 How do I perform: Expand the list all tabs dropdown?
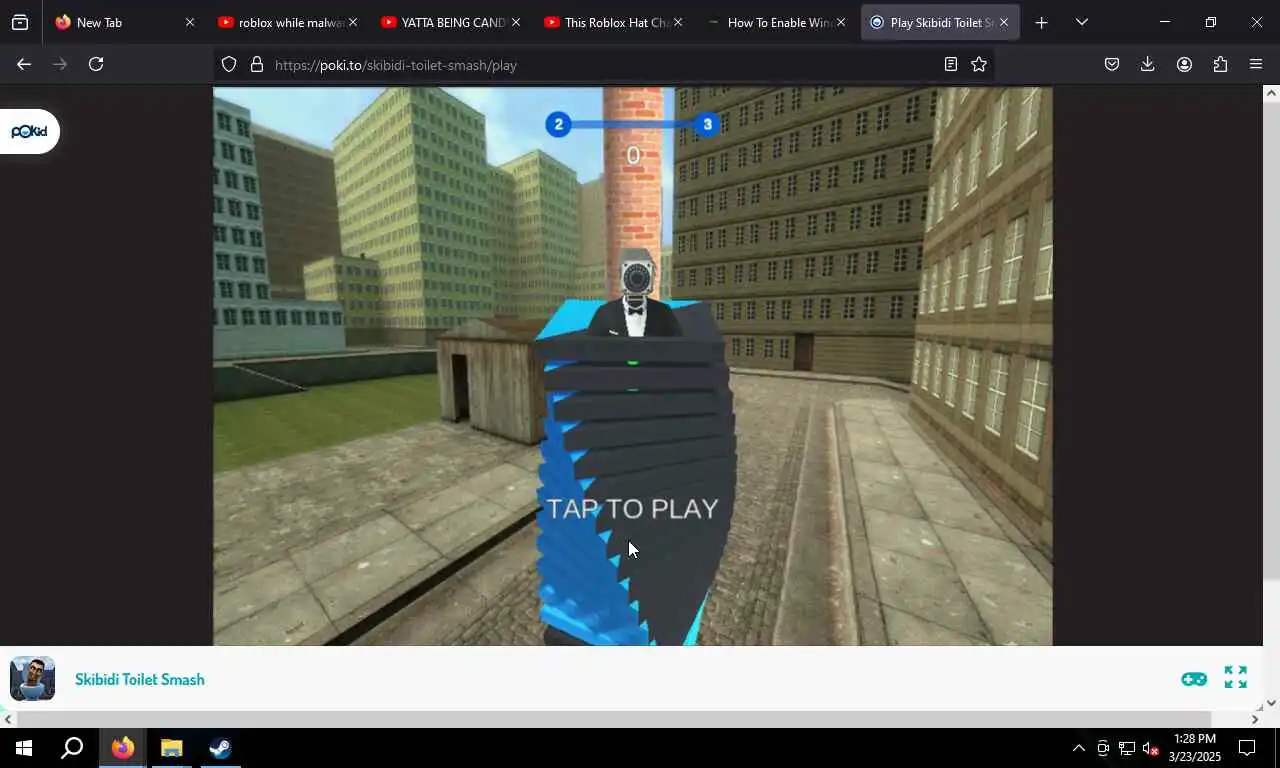(1081, 22)
